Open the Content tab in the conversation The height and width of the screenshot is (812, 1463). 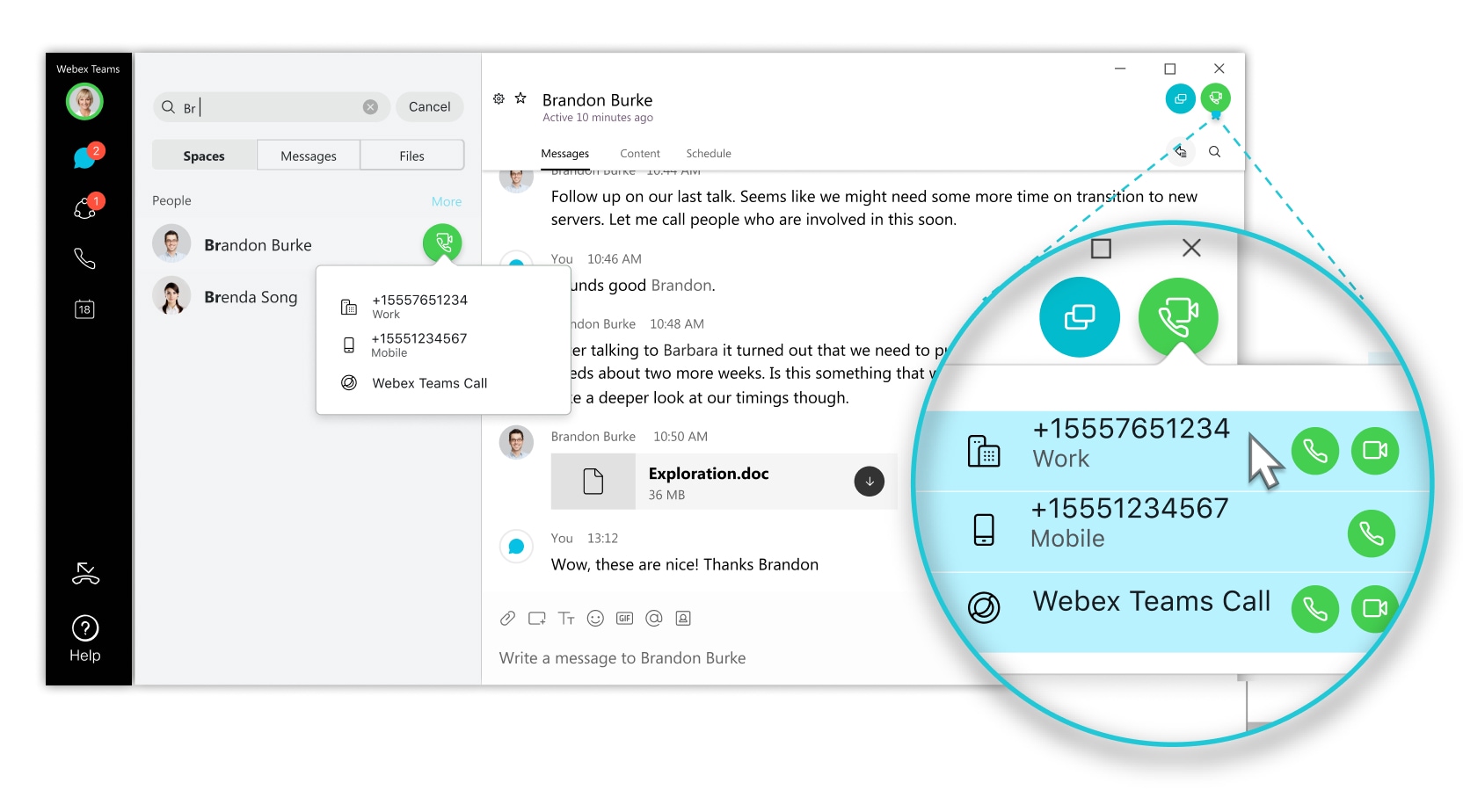click(x=640, y=154)
